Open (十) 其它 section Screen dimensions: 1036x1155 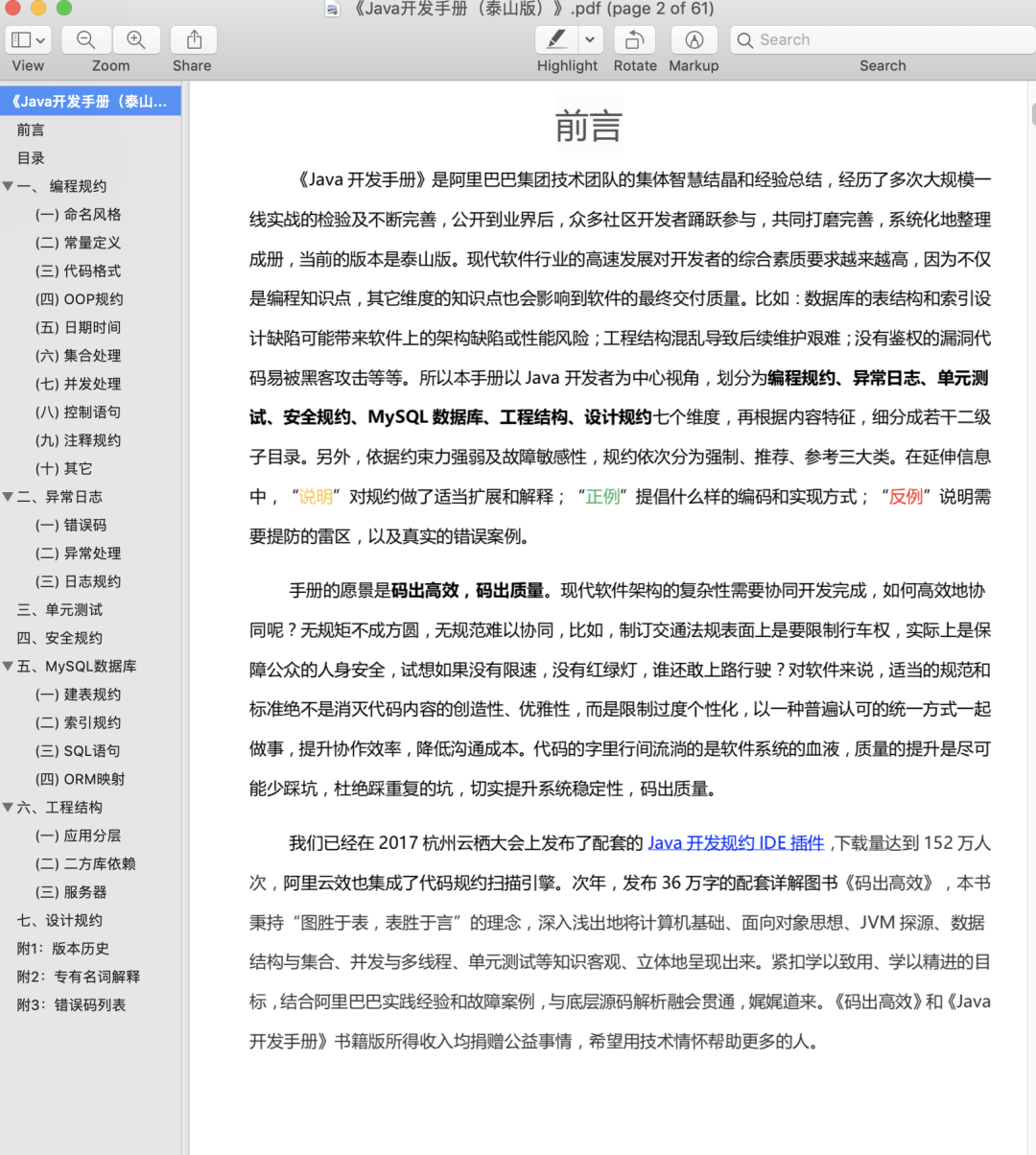click(64, 469)
